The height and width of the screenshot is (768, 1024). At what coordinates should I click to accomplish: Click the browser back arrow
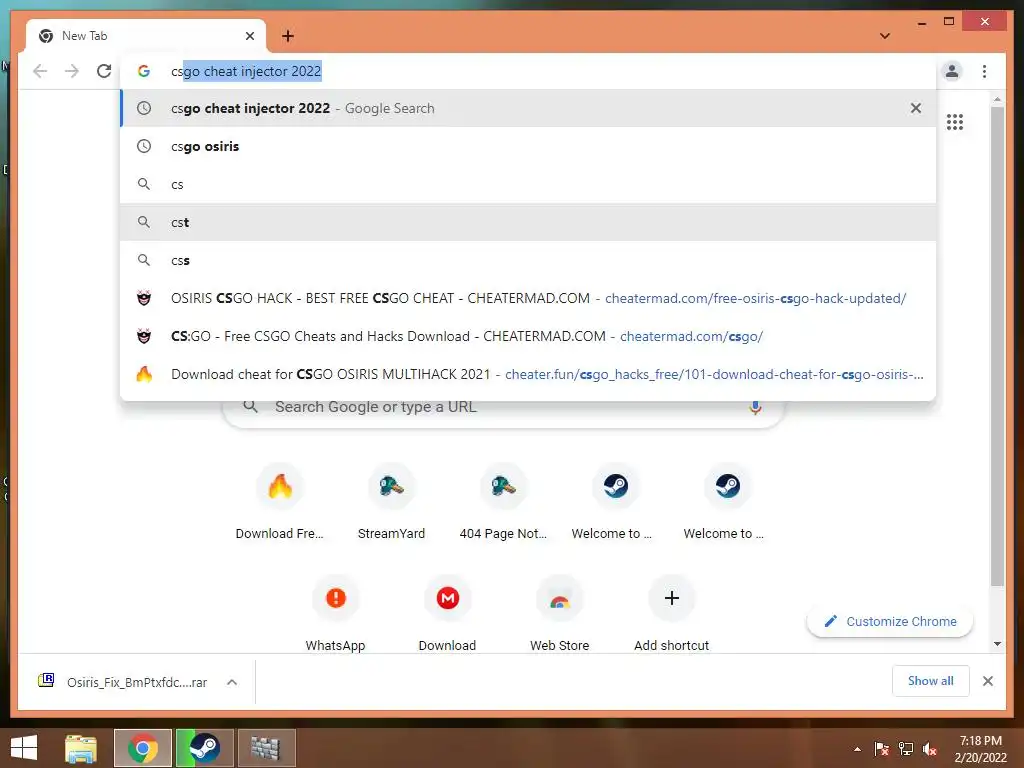point(40,71)
